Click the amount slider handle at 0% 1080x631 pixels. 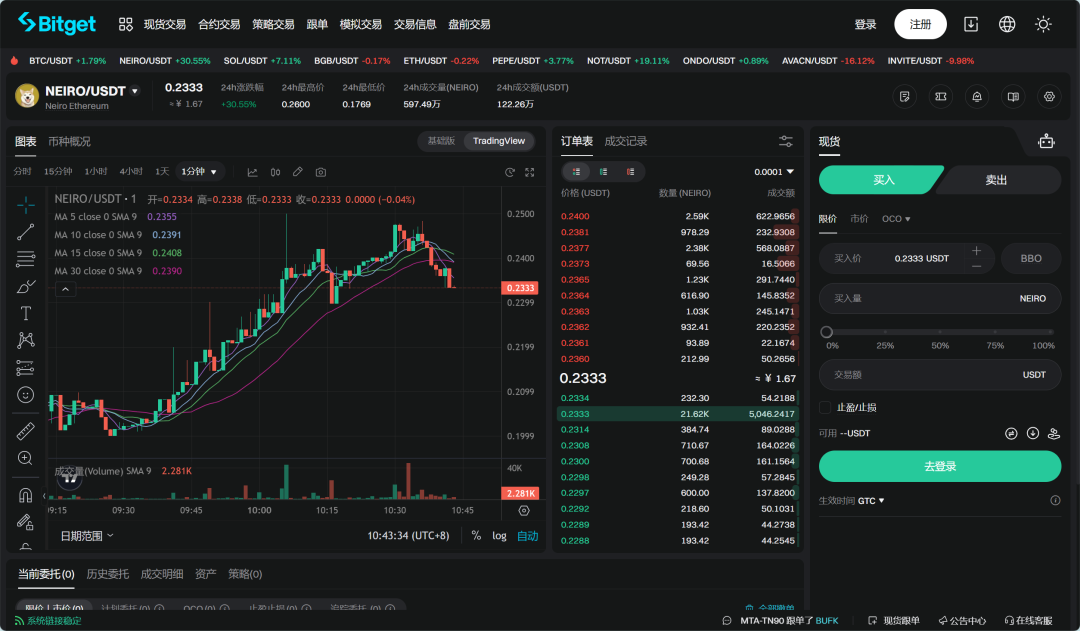click(x=827, y=332)
